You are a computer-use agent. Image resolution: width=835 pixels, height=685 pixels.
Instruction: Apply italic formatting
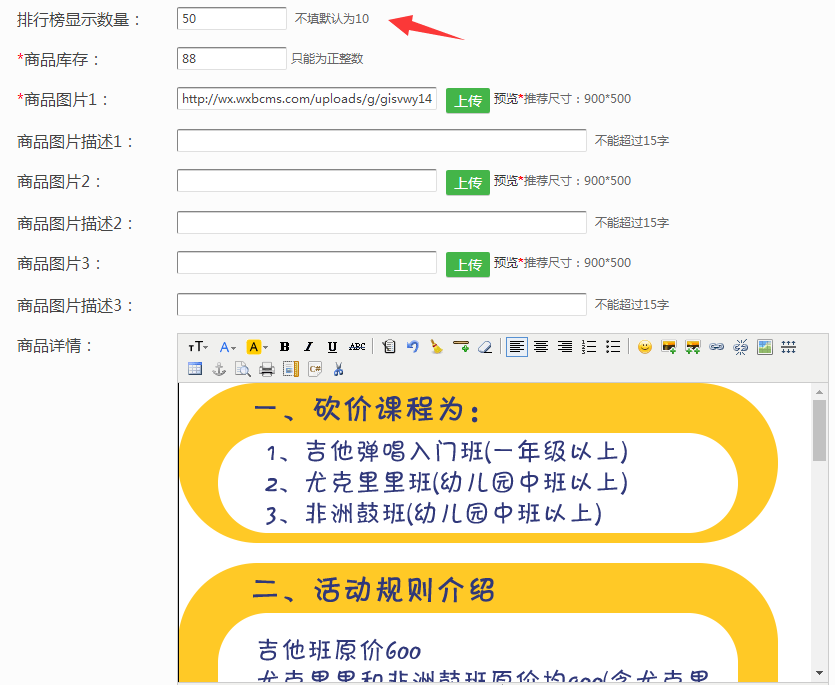click(x=309, y=347)
